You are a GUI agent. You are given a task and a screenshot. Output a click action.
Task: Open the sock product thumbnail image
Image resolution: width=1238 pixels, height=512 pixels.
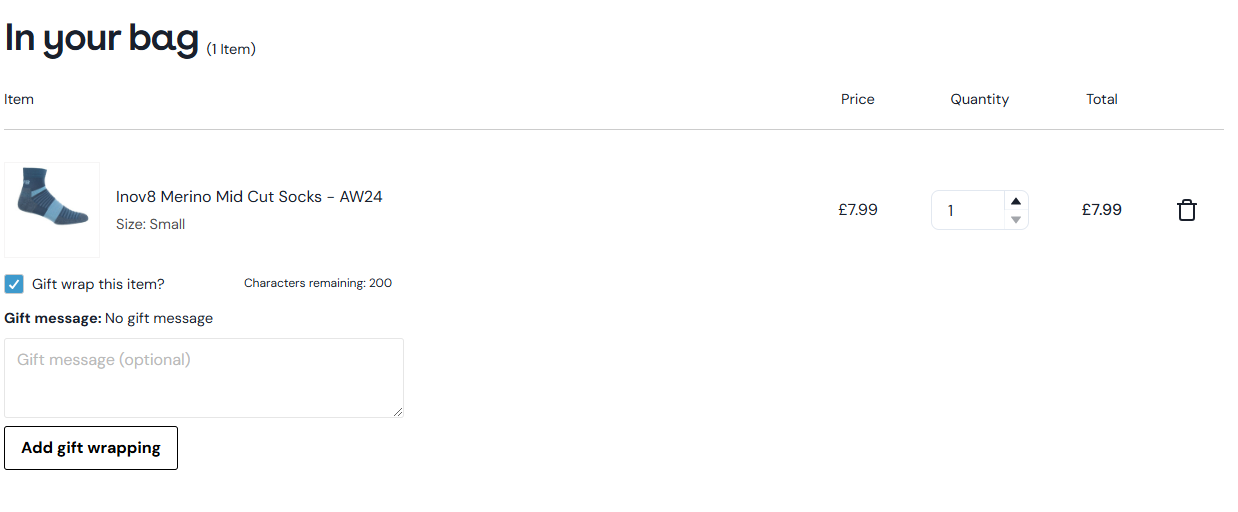[52, 210]
